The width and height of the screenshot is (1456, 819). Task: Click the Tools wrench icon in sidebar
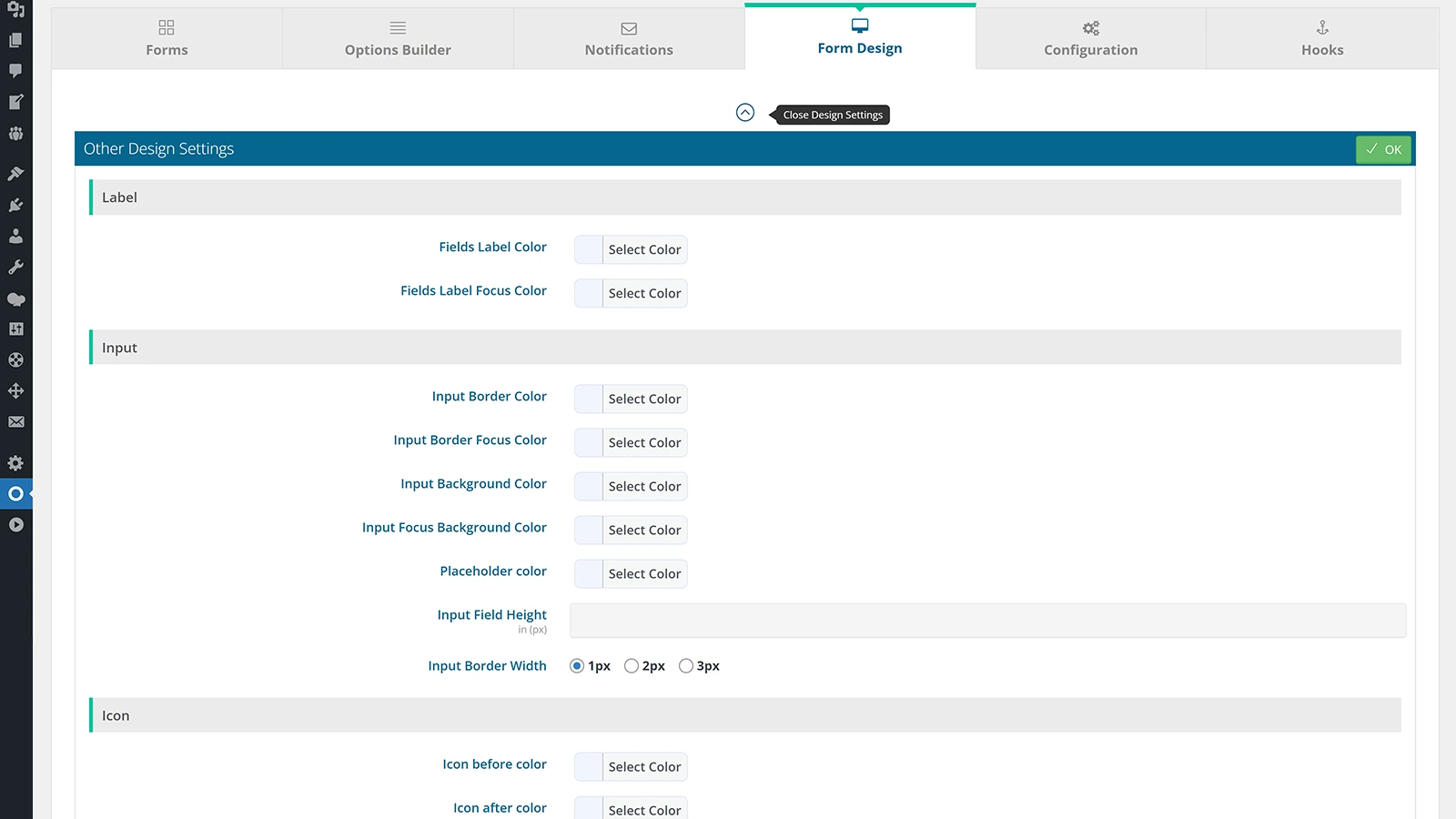(15, 266)
